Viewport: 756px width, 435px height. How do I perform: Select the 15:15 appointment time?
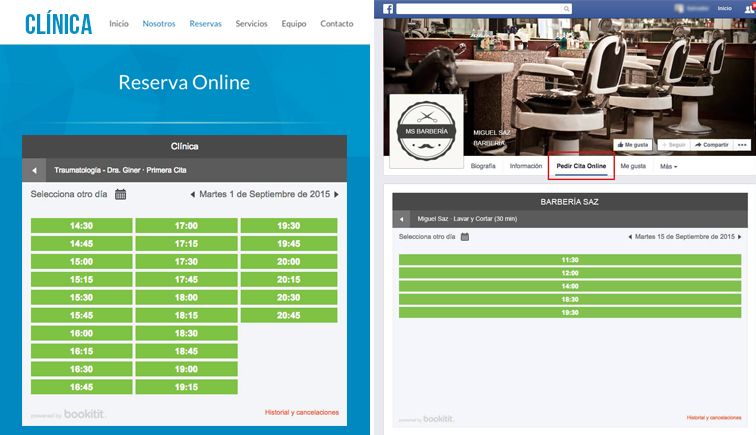pos(81,279)
